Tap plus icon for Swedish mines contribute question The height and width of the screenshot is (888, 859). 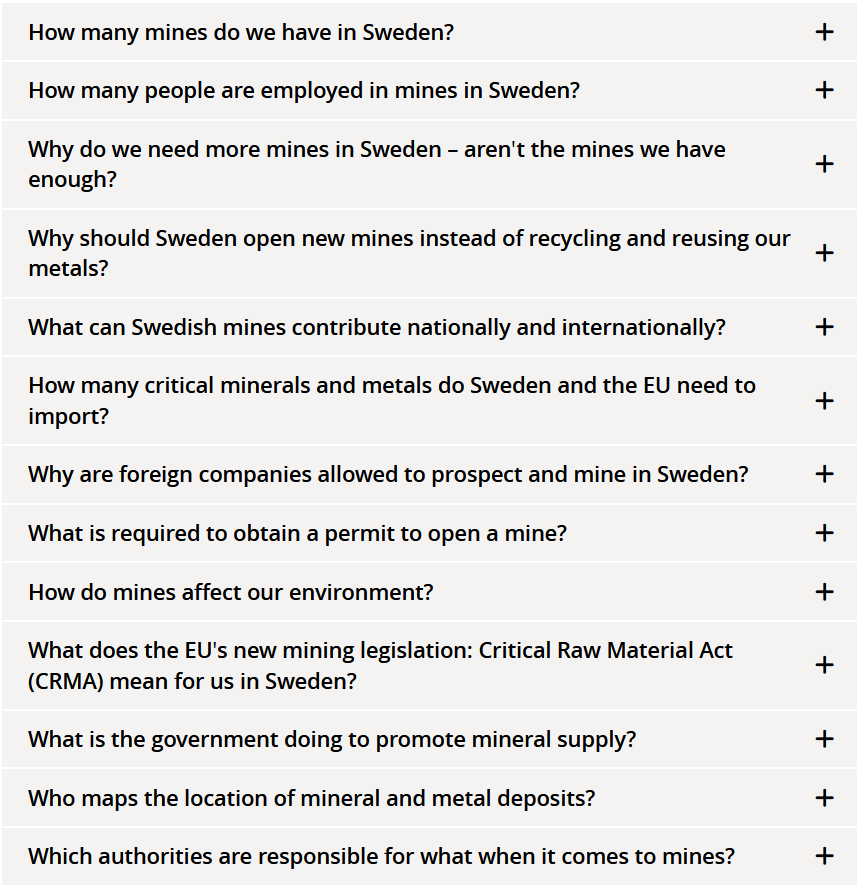824,327
